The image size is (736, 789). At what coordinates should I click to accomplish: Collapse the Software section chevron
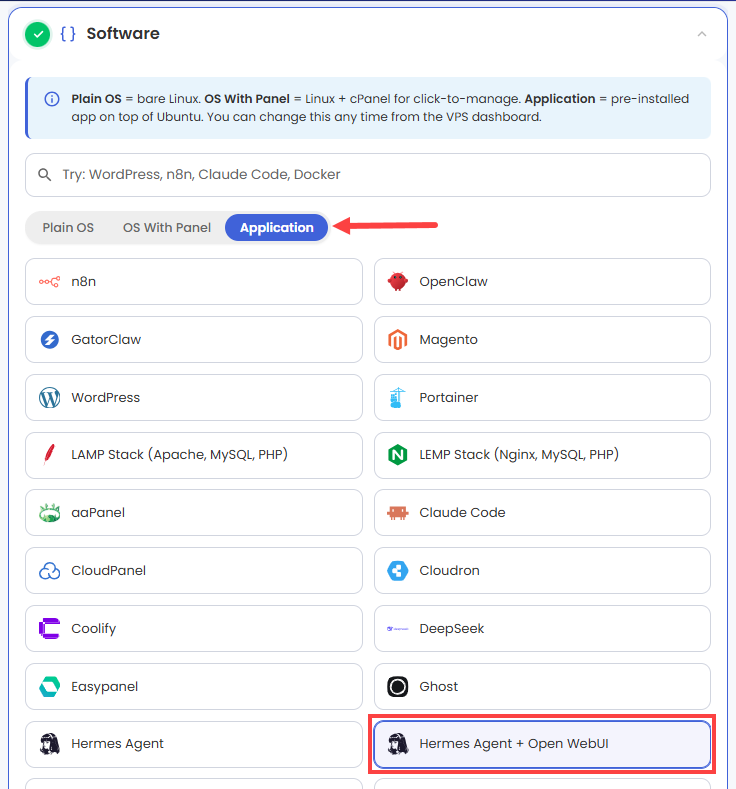(702, 34)
